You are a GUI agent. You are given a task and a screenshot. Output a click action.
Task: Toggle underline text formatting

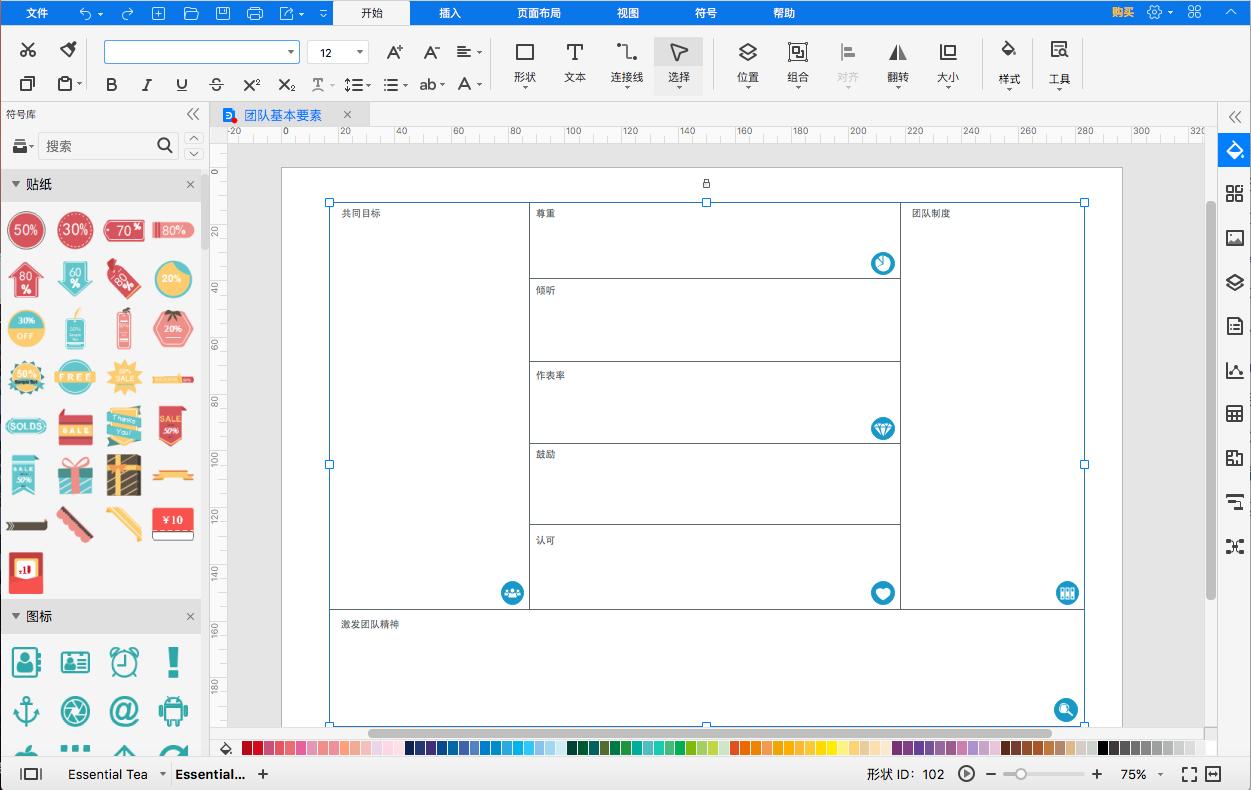pyautogui.click(x=181, y=85)
